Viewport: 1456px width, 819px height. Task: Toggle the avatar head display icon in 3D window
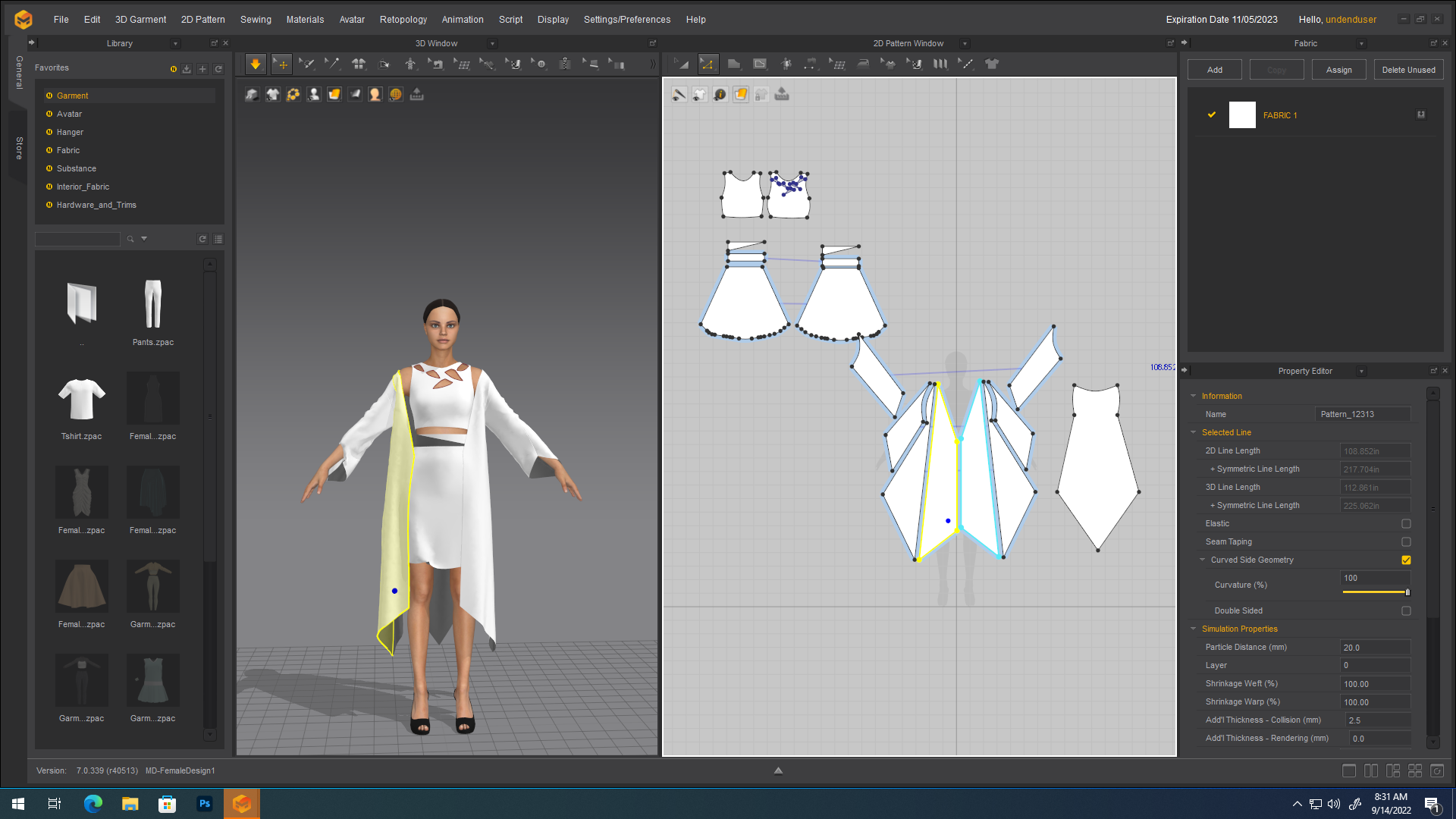[375, 94]
